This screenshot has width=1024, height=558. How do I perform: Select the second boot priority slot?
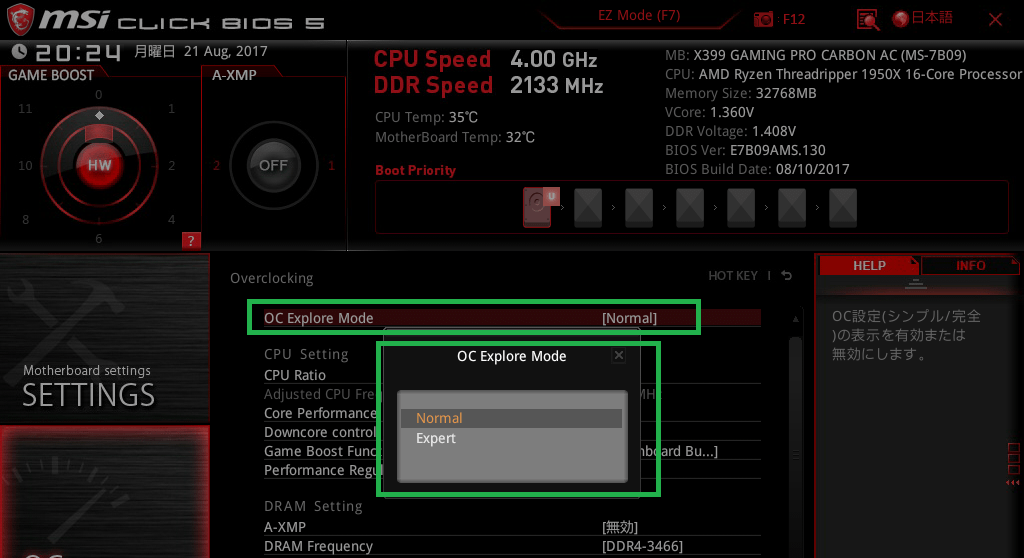[x=588, y=208]
